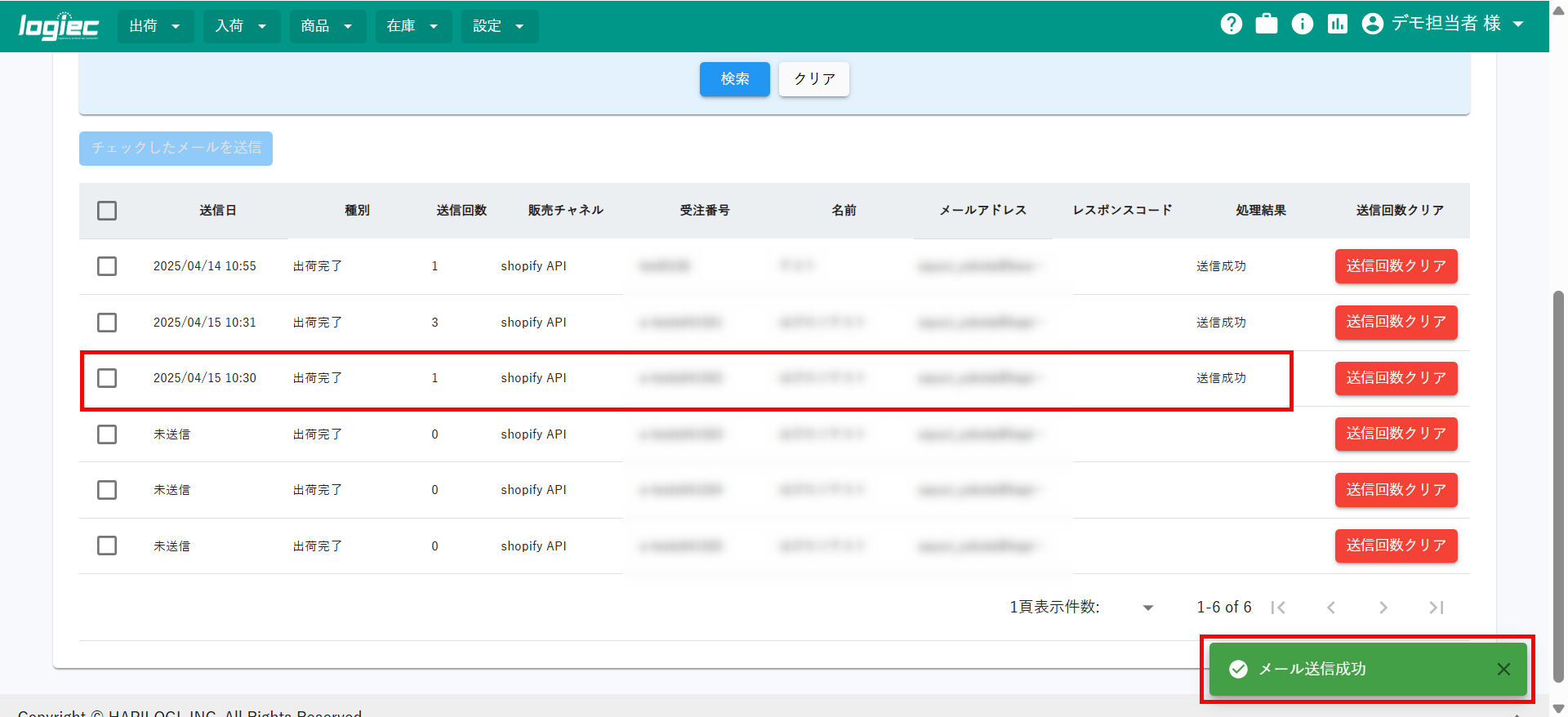
Task: Click the success checkmark icon in toast
Action: tap(1238, 669)
